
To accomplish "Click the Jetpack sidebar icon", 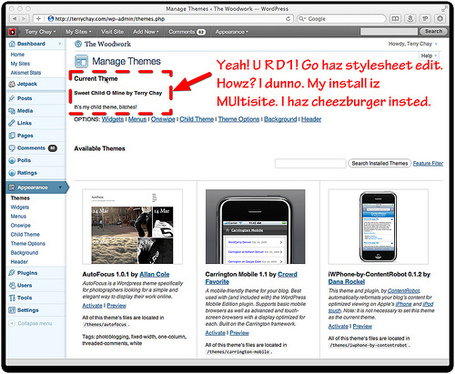I will [12, 84].
